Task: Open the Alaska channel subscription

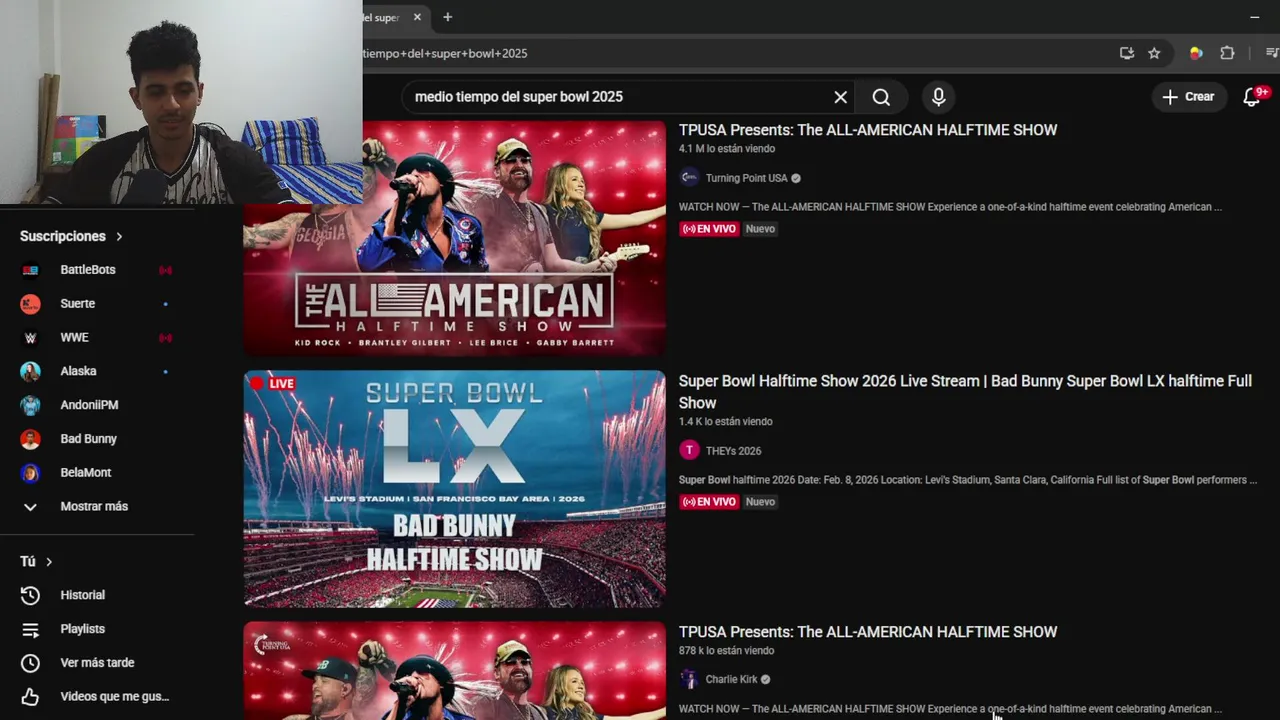Action: click(97, 371)
